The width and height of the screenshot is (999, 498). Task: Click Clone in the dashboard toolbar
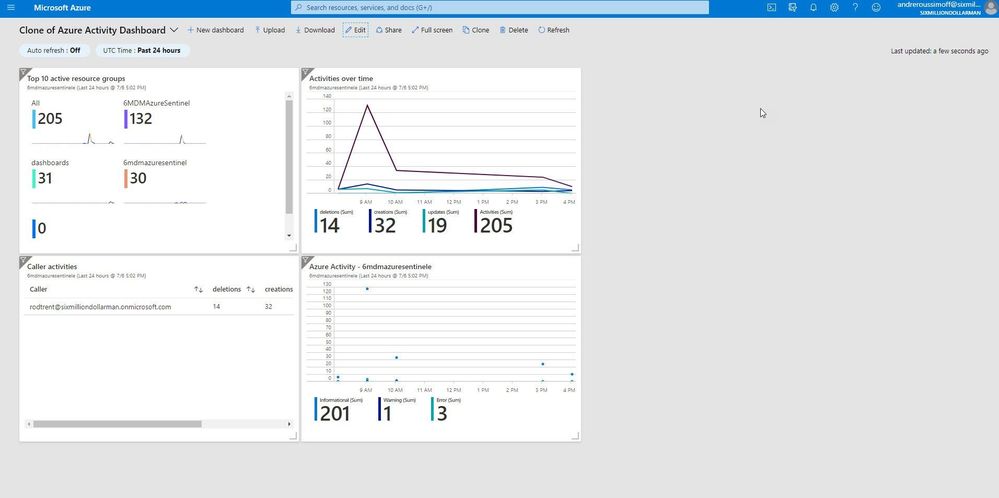pyautogui.click(x=476, y=30)
